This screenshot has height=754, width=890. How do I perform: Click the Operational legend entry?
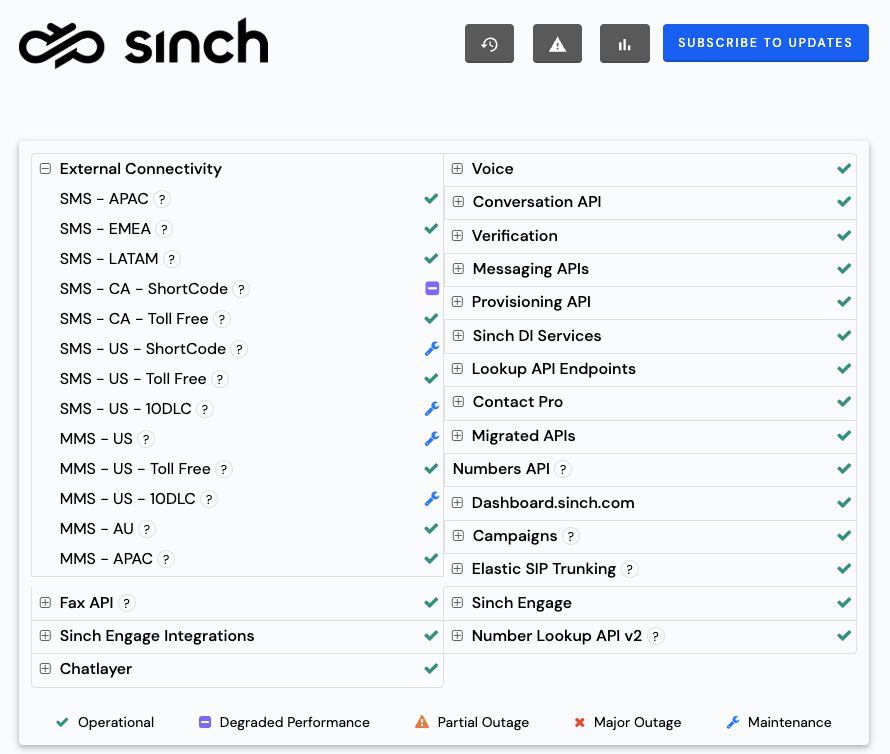click(x=105, y=722)
